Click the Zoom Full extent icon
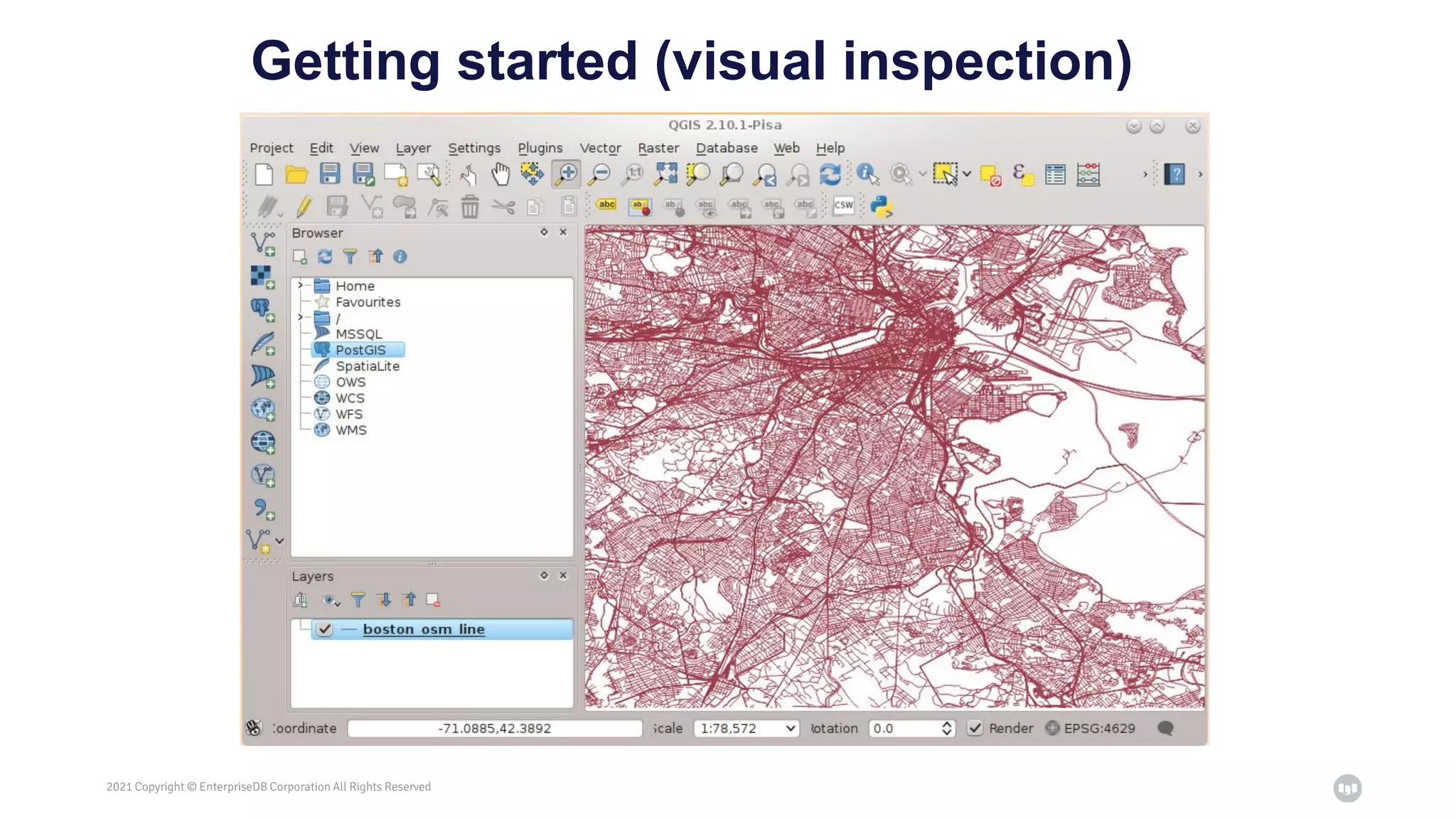The height and width of the screenshot is (819, 1456). pyautogui.click(x=666, y=174)
